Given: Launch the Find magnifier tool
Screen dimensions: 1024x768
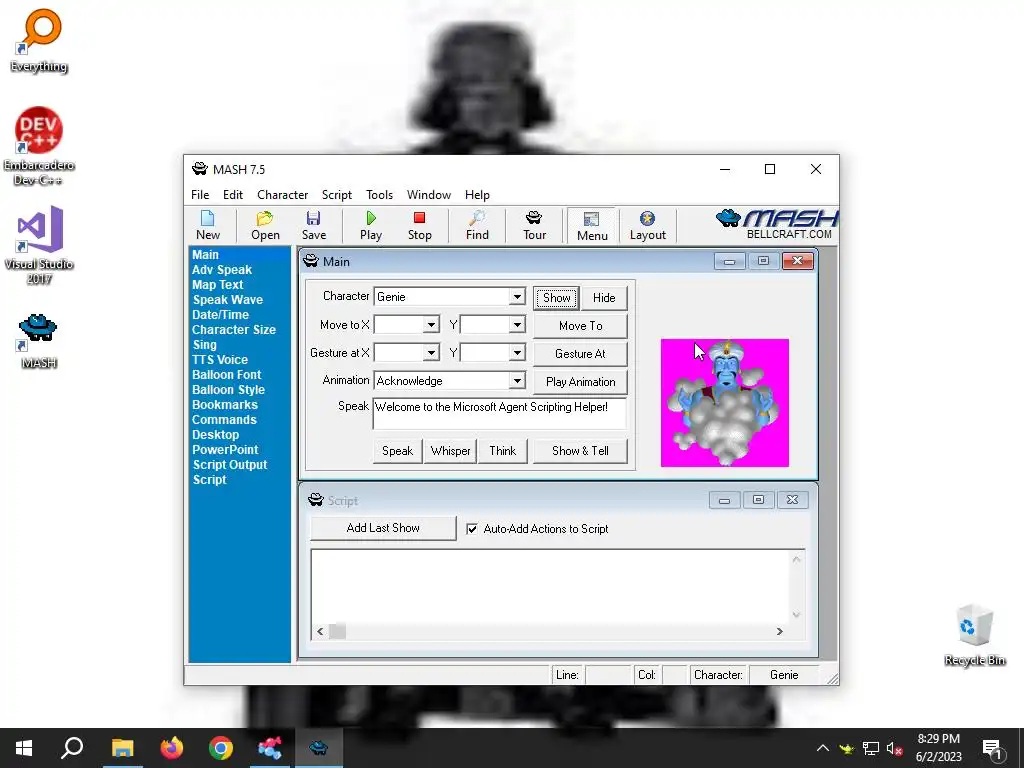Looking at the screenshot, I should click(x=477, y=225).
